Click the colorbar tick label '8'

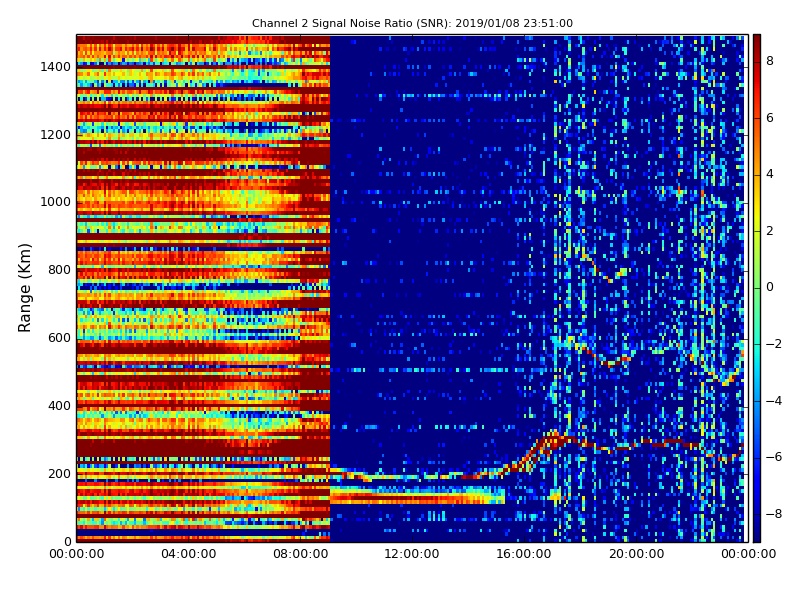pyautogui.click(x=770, y=61)
